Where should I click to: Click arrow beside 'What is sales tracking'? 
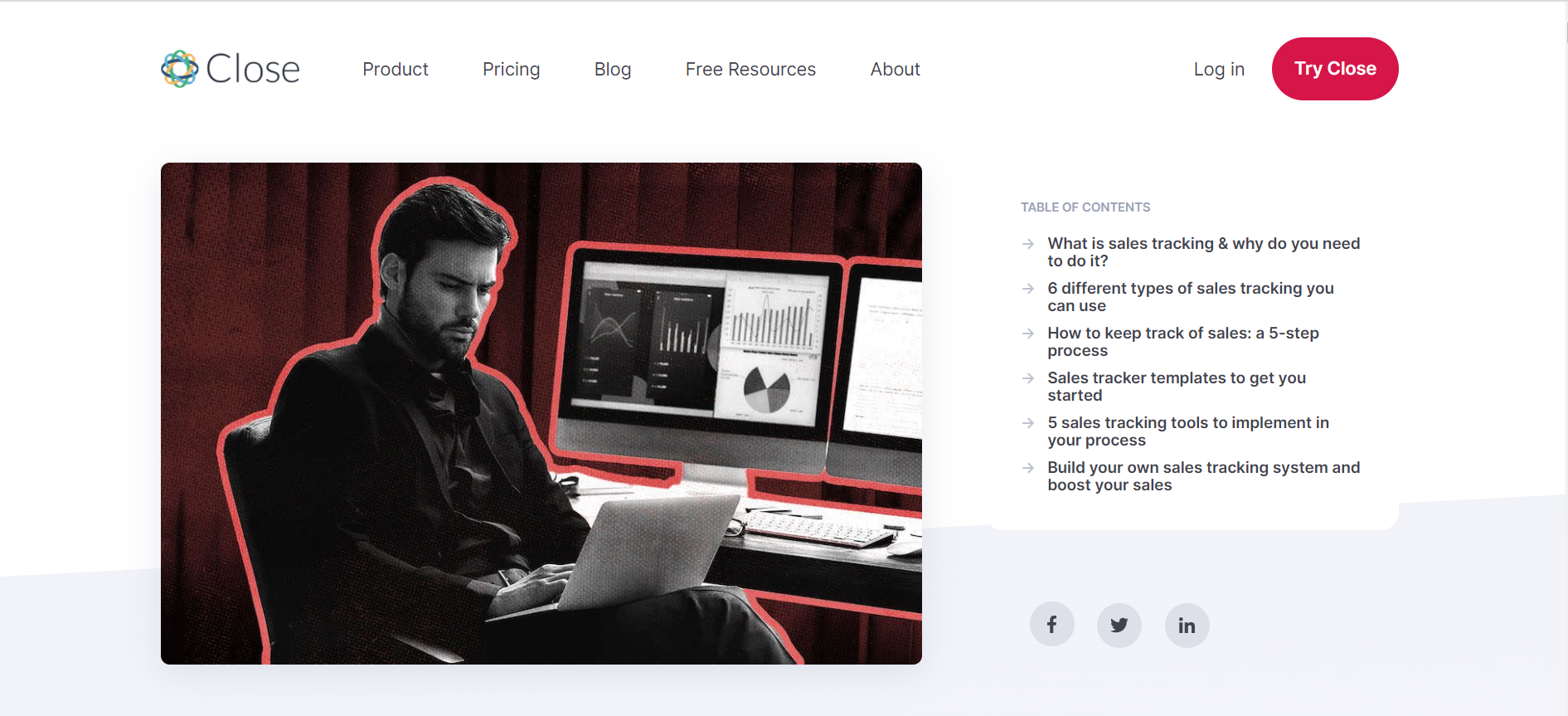pyautogui.click(x=1028, y=244)
